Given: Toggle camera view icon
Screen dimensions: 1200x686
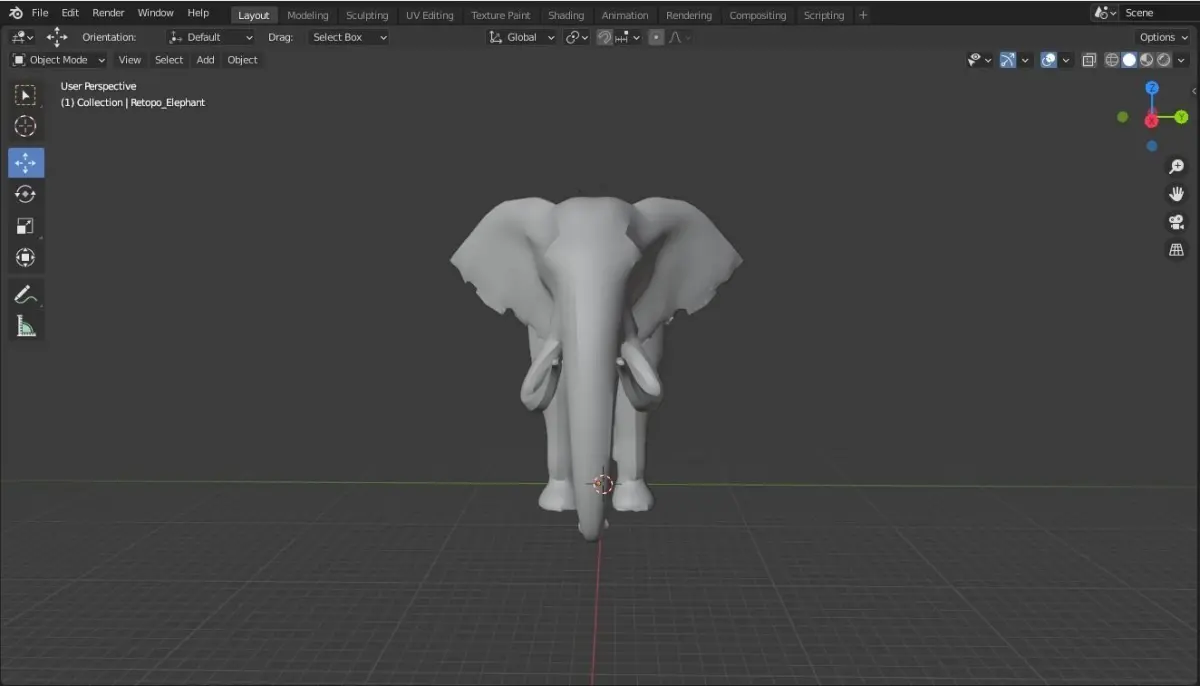Looking at the screenshot, I should point(1176,222).
